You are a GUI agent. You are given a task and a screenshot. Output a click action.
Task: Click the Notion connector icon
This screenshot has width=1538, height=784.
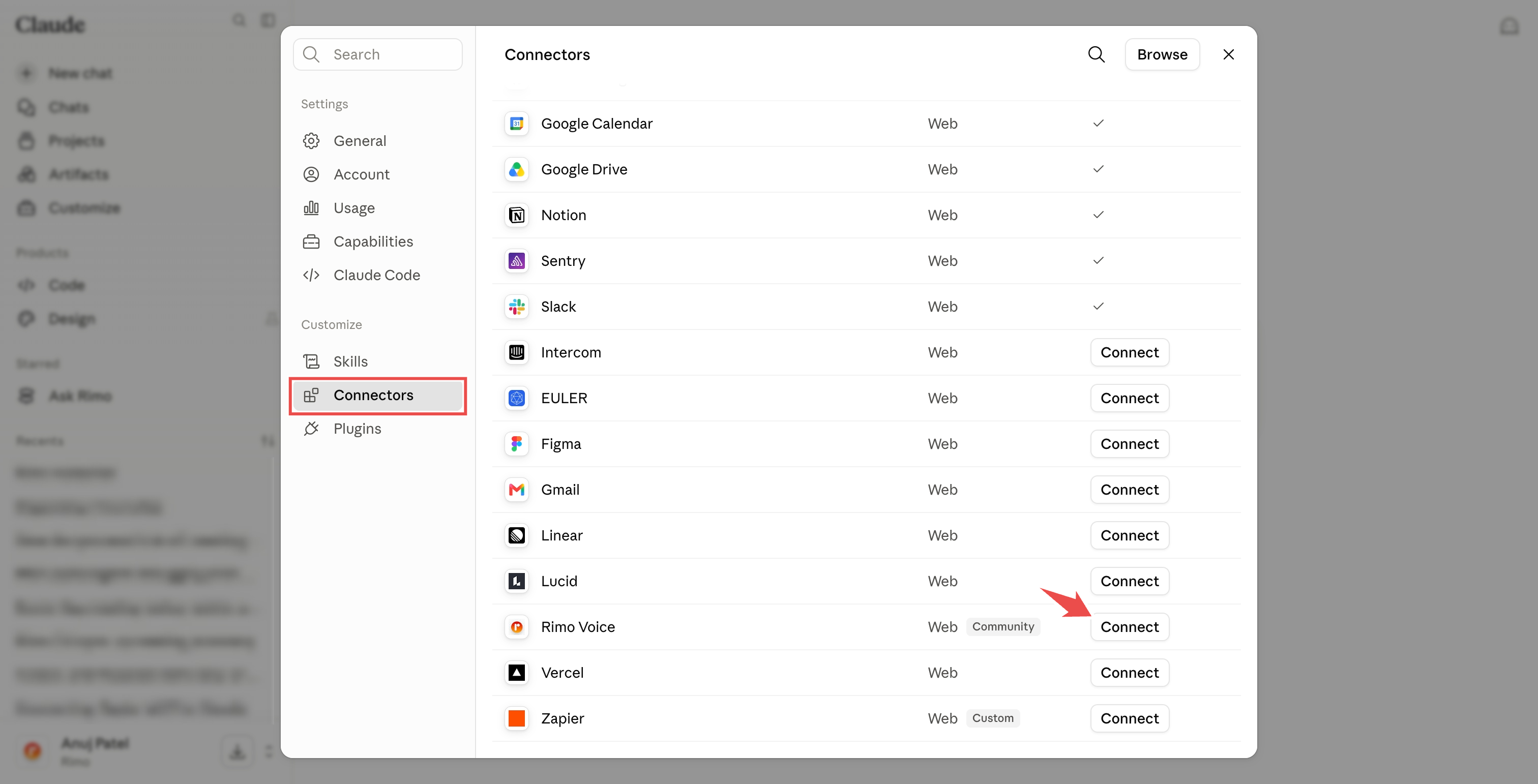pos(516,215)
